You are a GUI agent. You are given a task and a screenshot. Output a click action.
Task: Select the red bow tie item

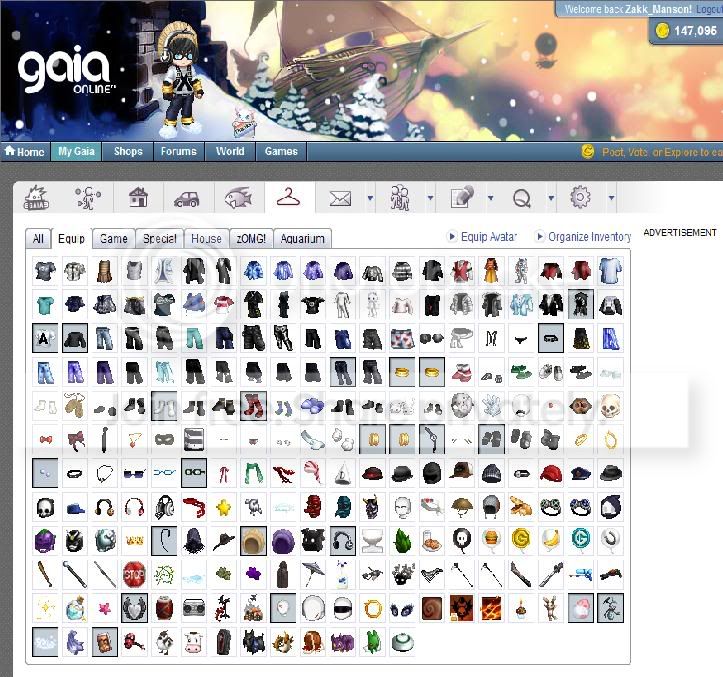(45, 439)
